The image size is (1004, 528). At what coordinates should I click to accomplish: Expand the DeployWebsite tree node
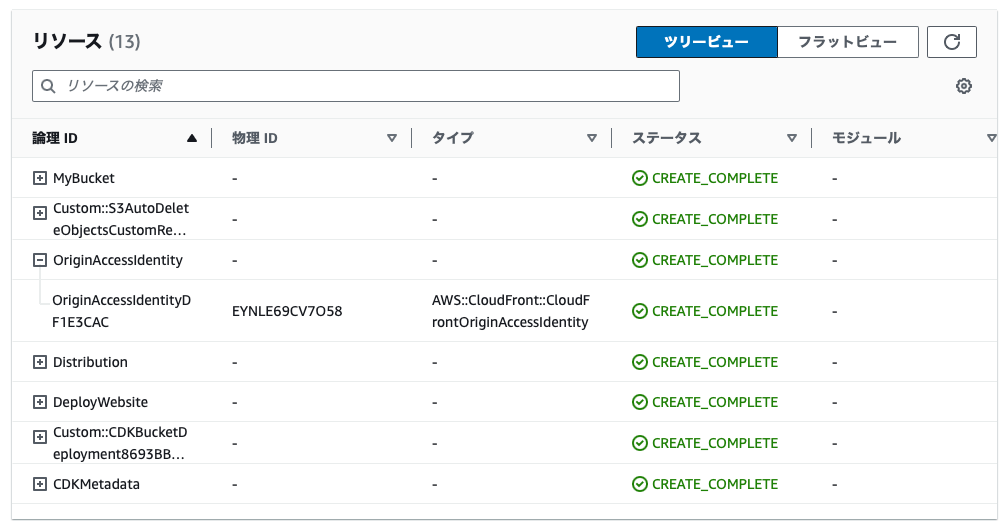40,402
